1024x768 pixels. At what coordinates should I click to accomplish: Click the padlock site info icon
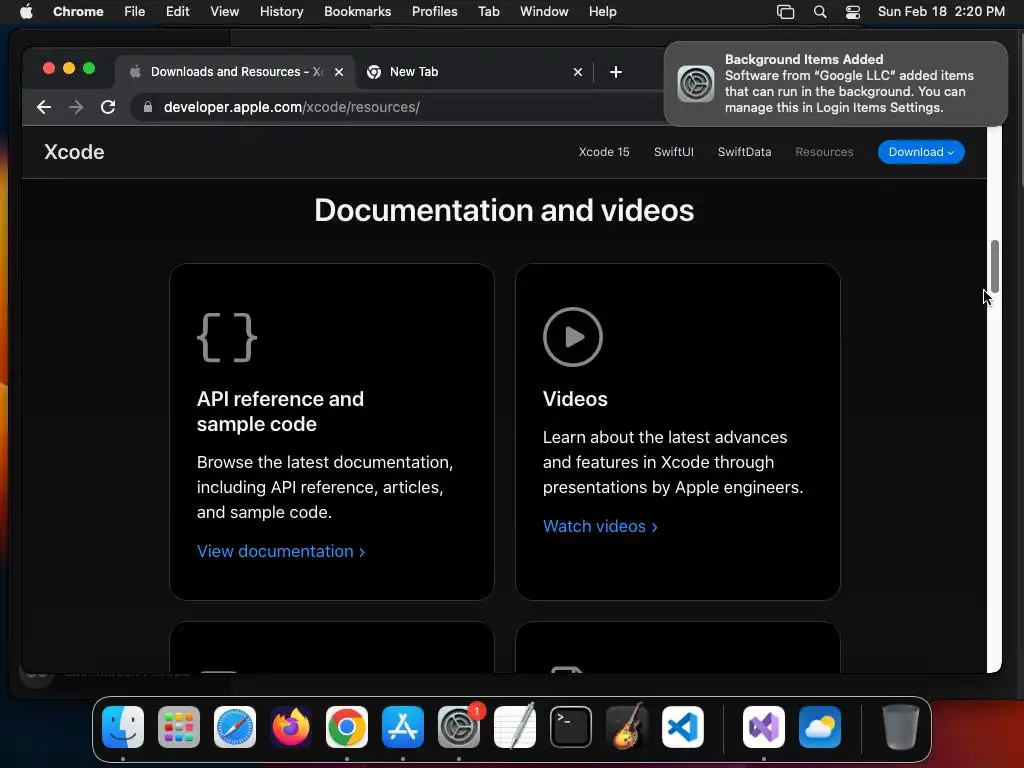pos(148,107)
